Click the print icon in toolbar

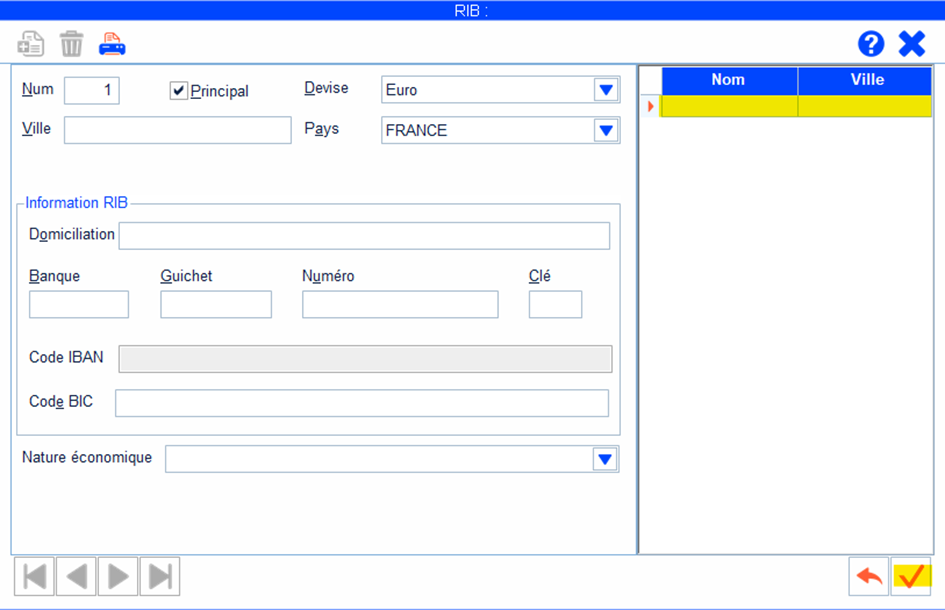pyautogui.click(x=112, y=44)
